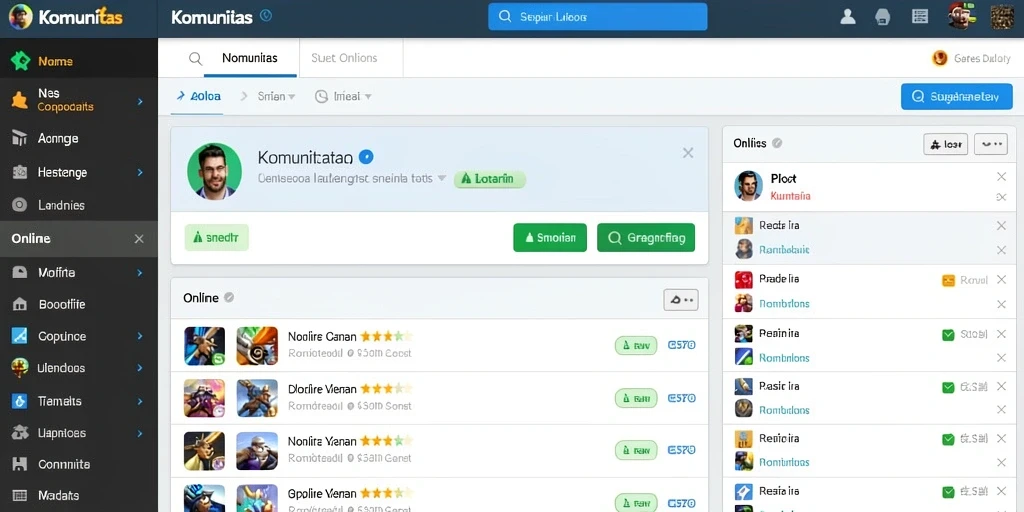This screenshot has height=512, width=1024.
Task: Click the user profile icon in header
Action: (x=848, y=17)
